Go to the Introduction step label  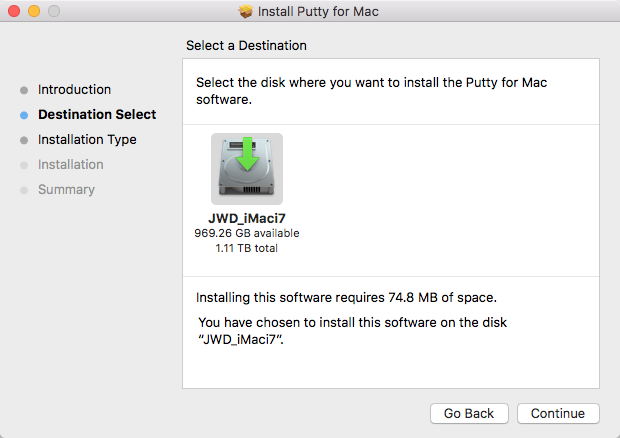74,90
